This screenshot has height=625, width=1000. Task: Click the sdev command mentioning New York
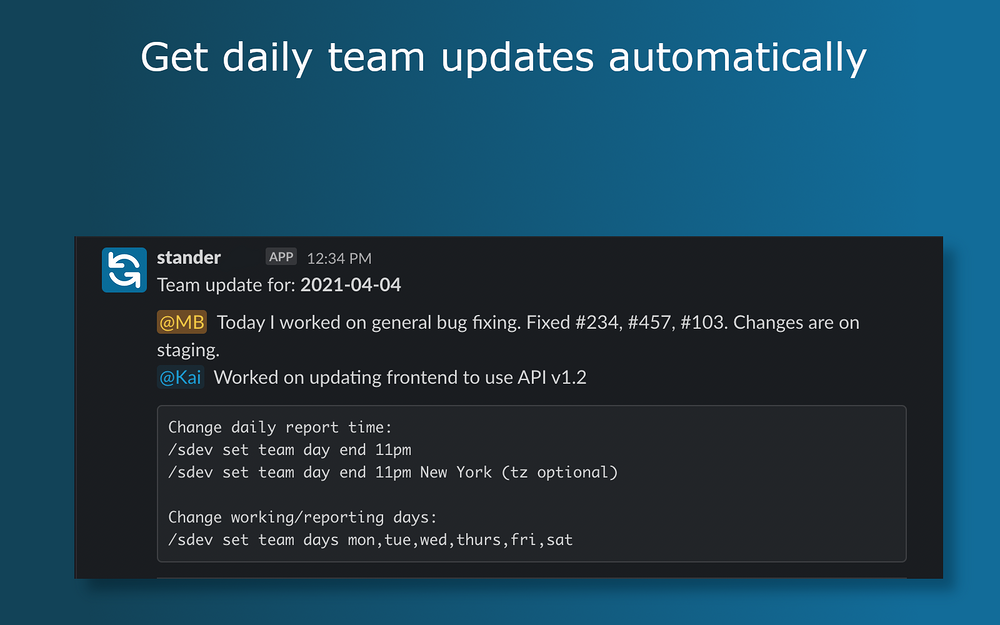393,472
